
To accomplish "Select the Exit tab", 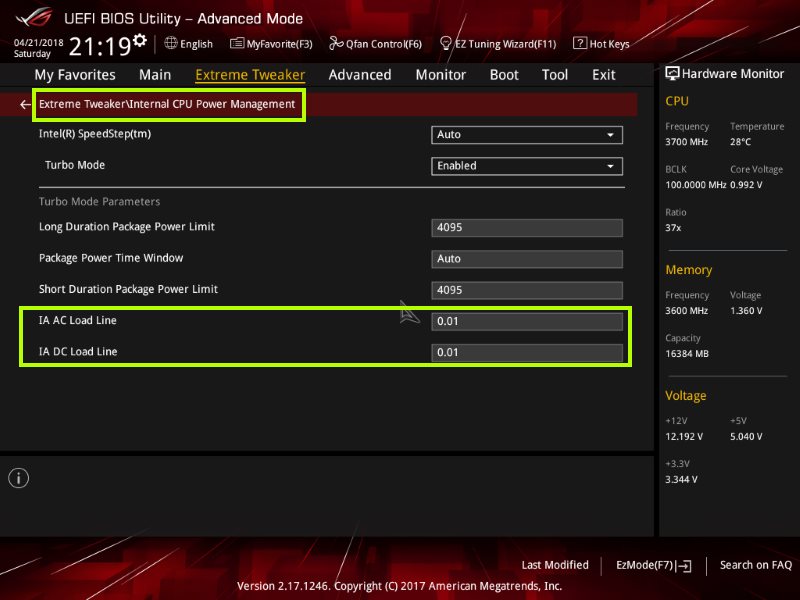I will pyautogui.click(x=604, y=75).
